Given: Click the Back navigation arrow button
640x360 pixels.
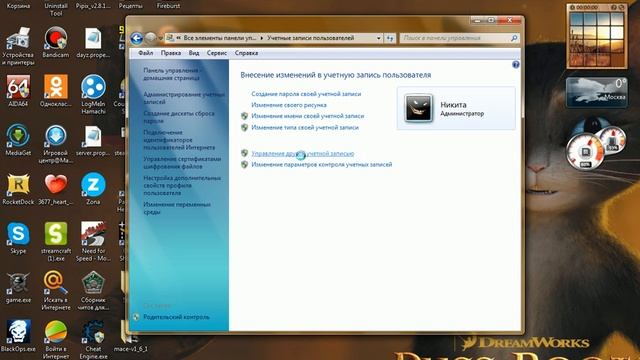Looking at the screenshot, I should coord(137,38).
